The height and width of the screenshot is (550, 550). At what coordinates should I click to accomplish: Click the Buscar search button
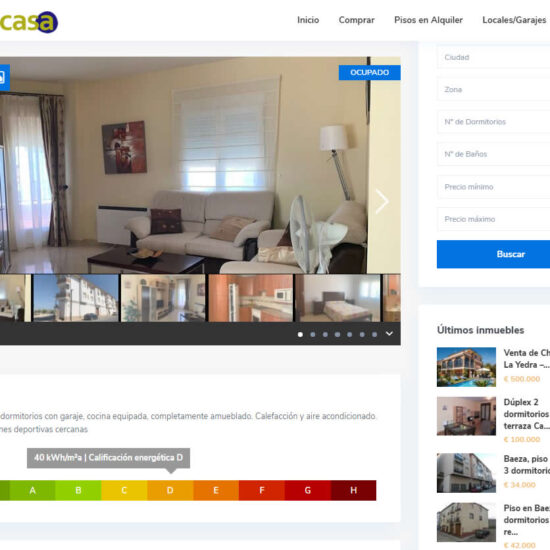click(493, 254)
